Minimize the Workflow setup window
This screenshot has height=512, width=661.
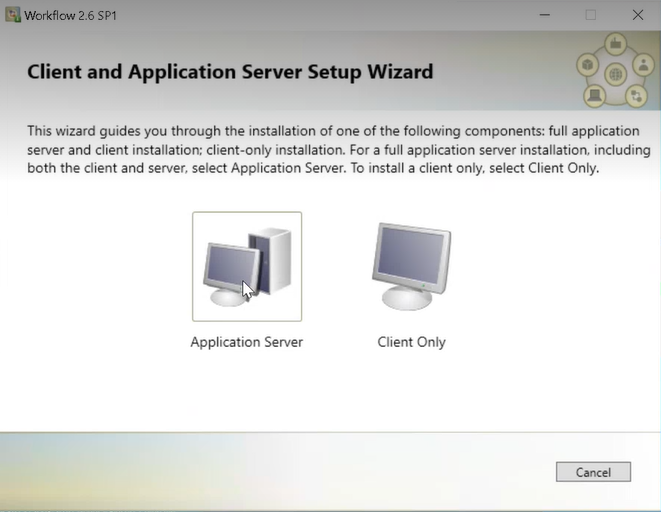coord(545,15)
